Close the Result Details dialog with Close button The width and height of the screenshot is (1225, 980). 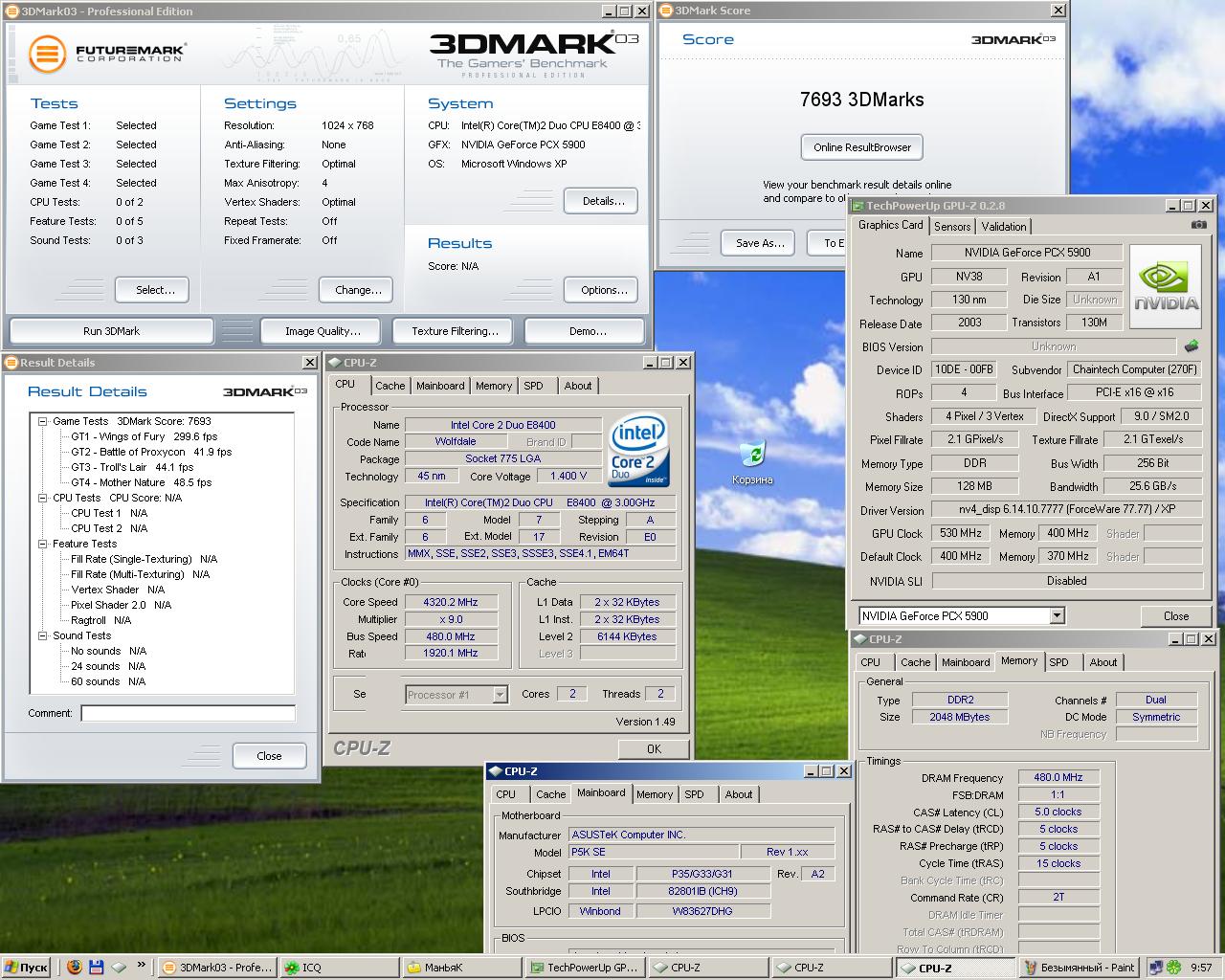(x=269, y=756)
